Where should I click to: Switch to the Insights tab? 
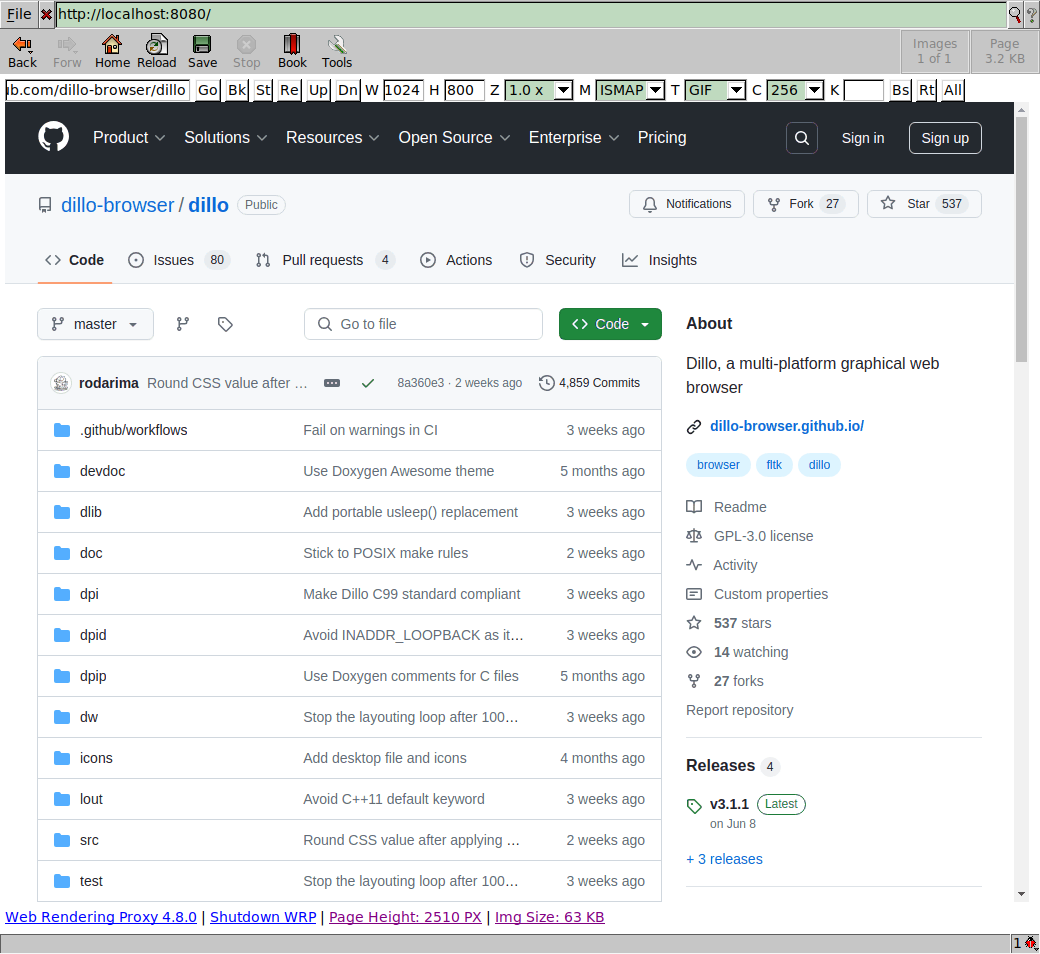(659, 260)
